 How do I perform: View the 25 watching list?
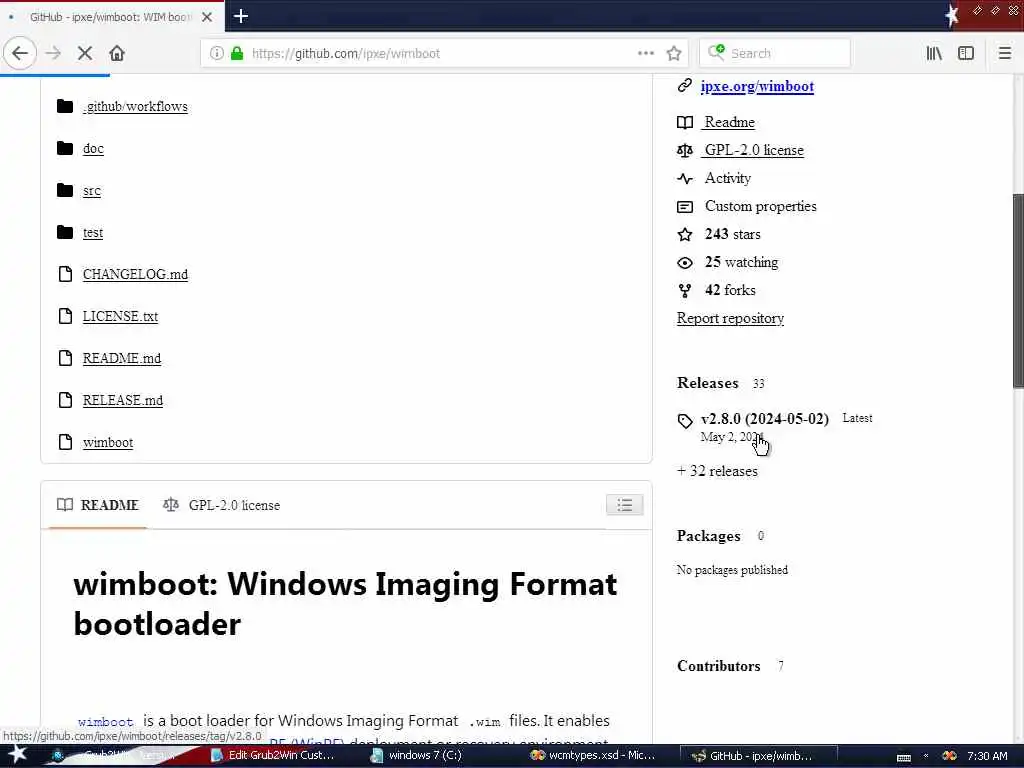pos(741,263)
